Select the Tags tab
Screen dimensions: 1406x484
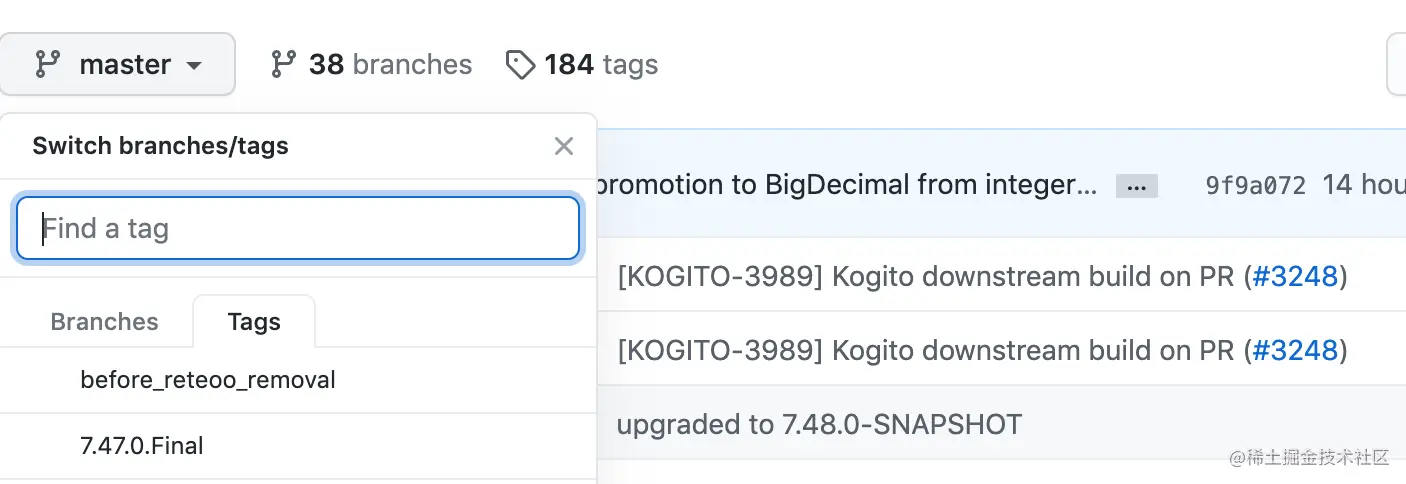click(254, 322)
